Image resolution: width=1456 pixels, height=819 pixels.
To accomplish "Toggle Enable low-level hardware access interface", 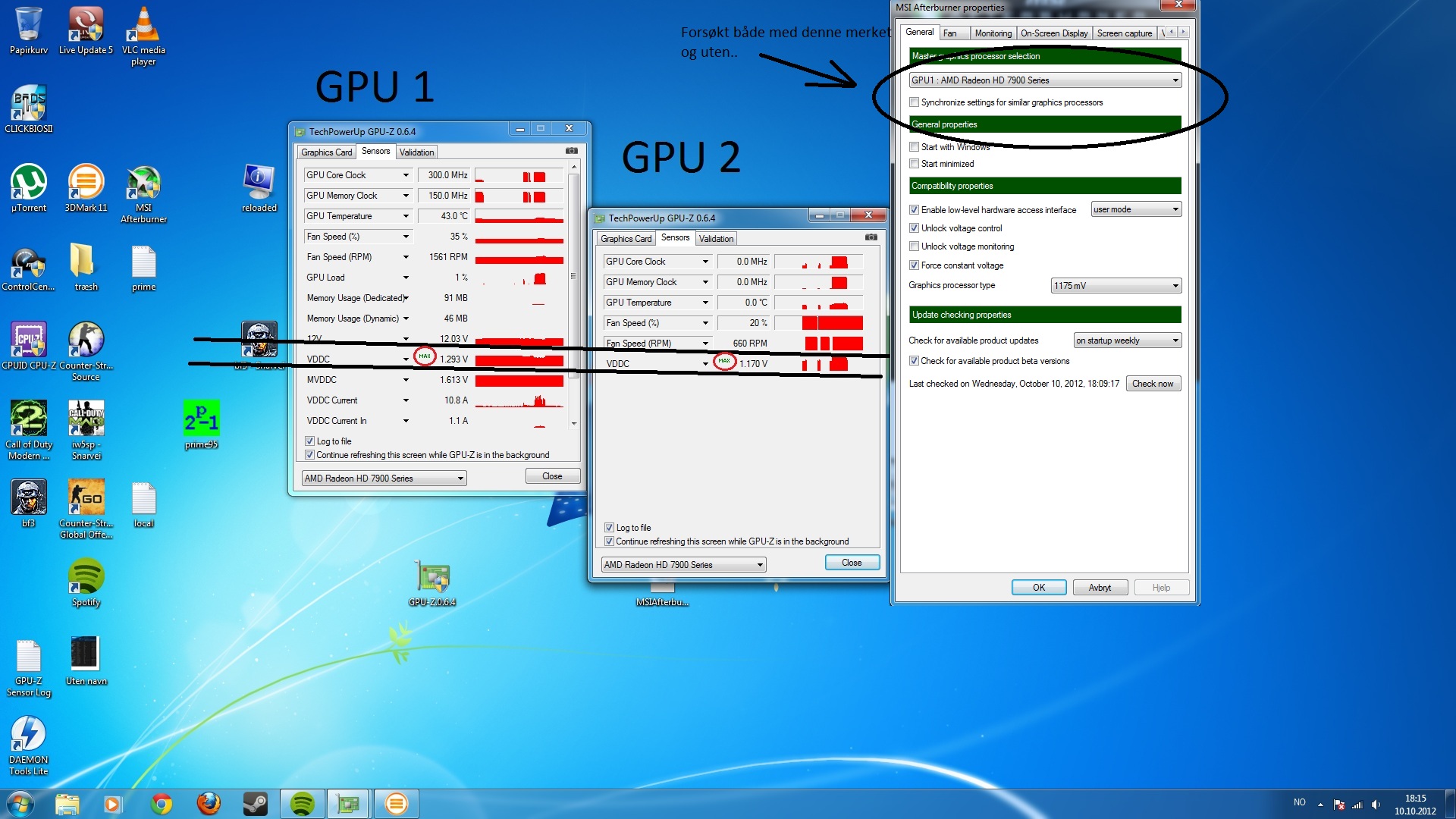I will click(914, 210).
